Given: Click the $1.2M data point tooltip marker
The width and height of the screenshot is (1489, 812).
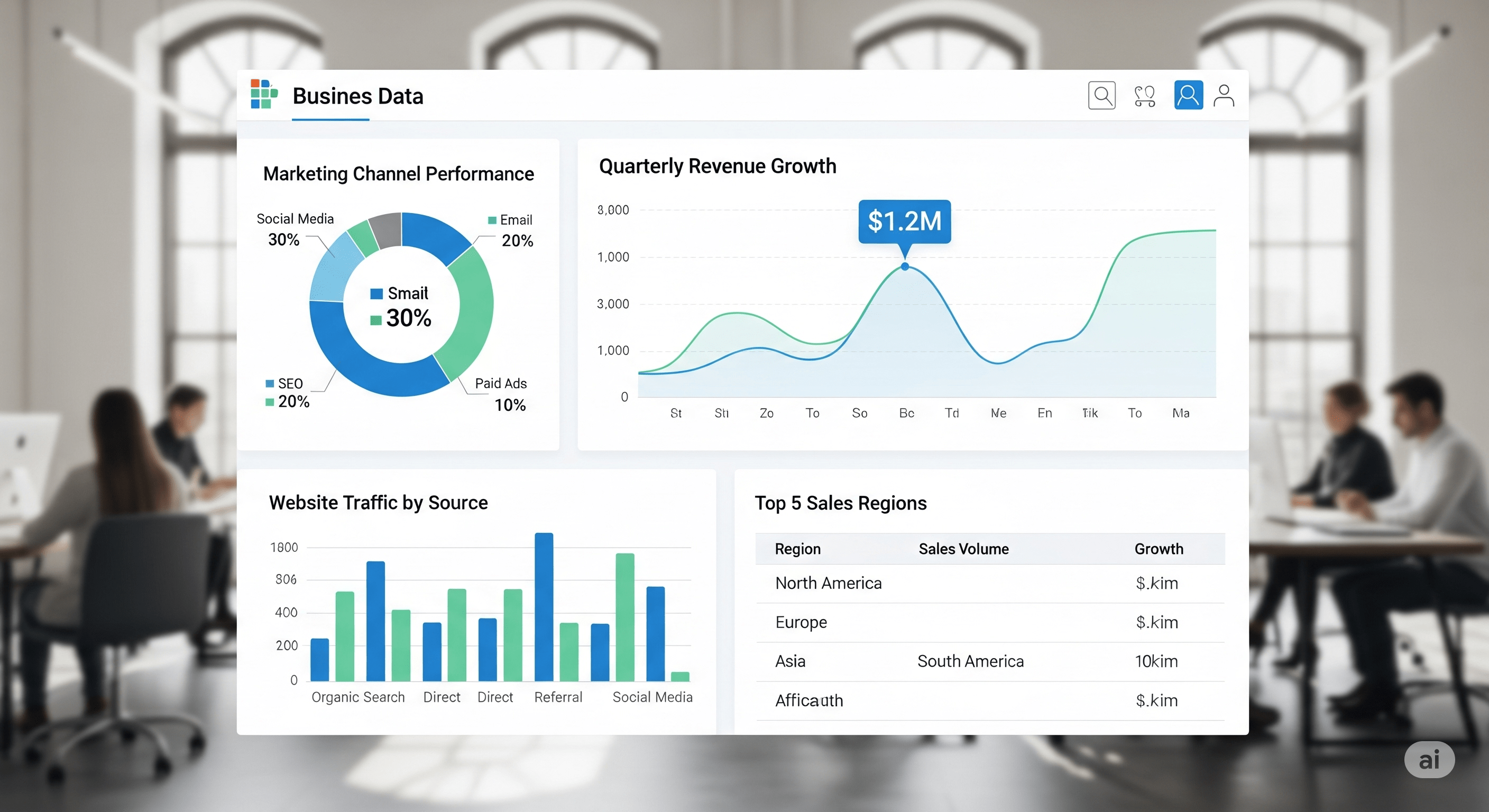Looking at the screenshot, I should pos(904,267).
